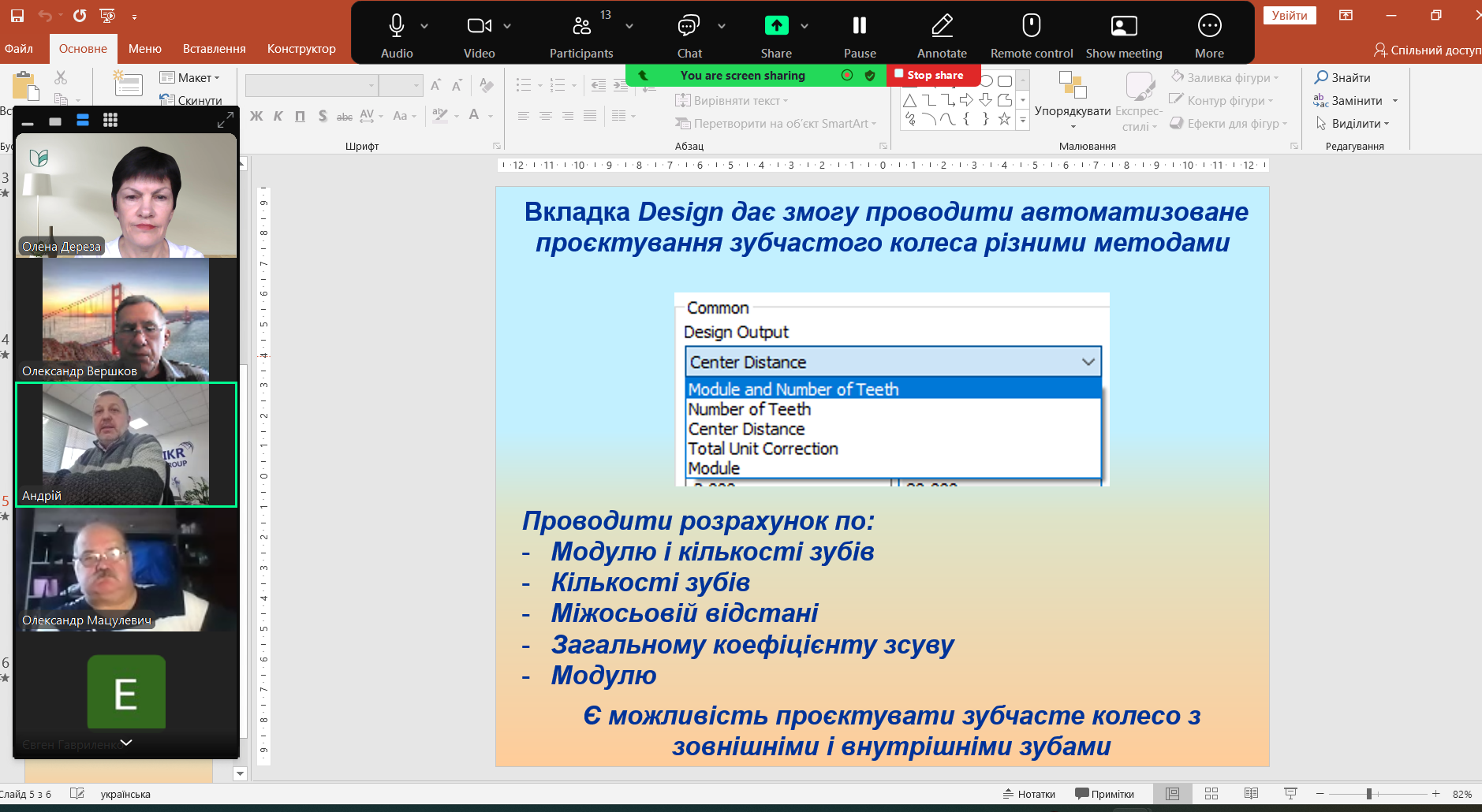This screenshot has height=812, width=1482.
Task: Toggle italic formatting (К)
Action: point(278,116)
